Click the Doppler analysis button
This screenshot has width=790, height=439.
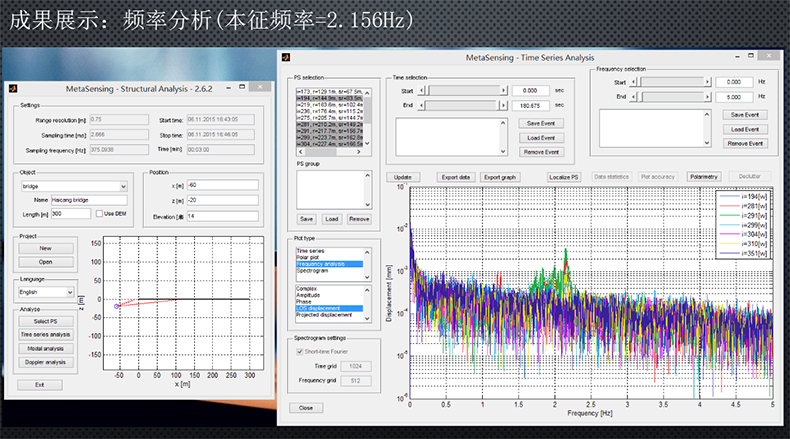pos(46,362)
